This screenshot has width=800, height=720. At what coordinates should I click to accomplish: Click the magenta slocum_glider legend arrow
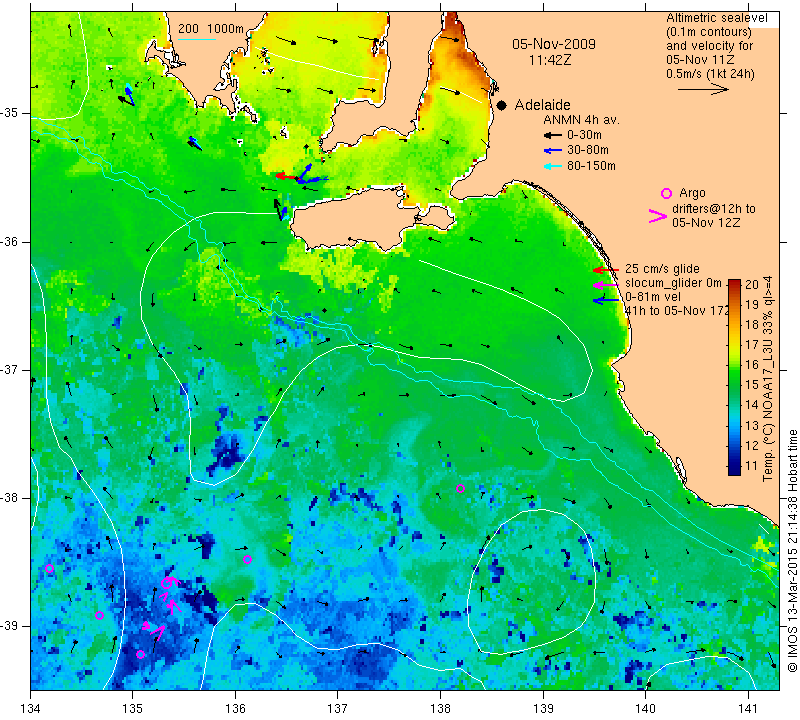tap(606, 284)
